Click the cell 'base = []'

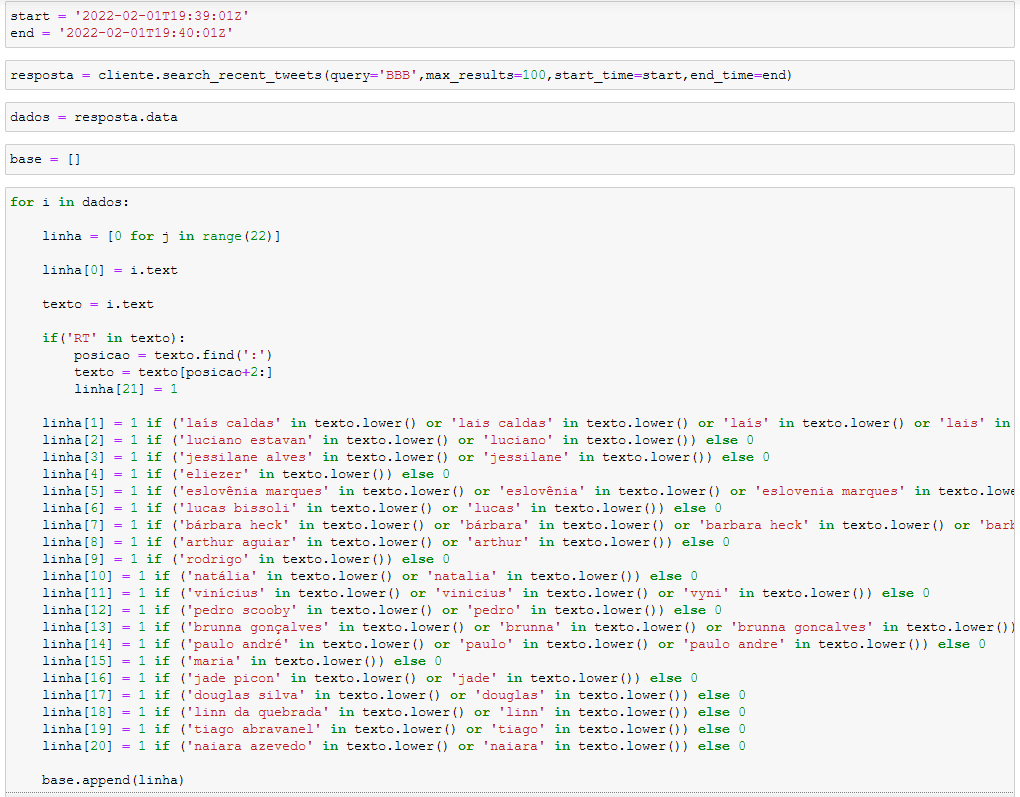[x=509, y=159]
